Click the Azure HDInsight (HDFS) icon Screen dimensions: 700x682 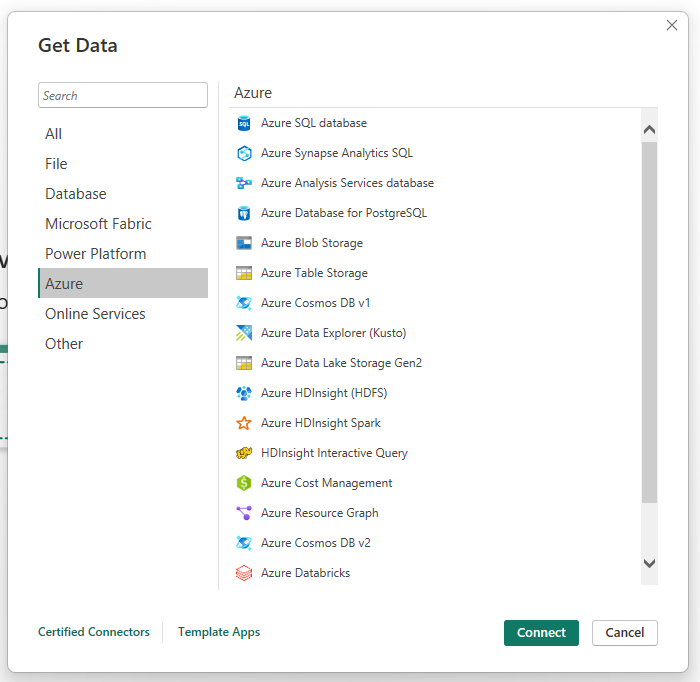pyautogui.click(x=244, y=393)
